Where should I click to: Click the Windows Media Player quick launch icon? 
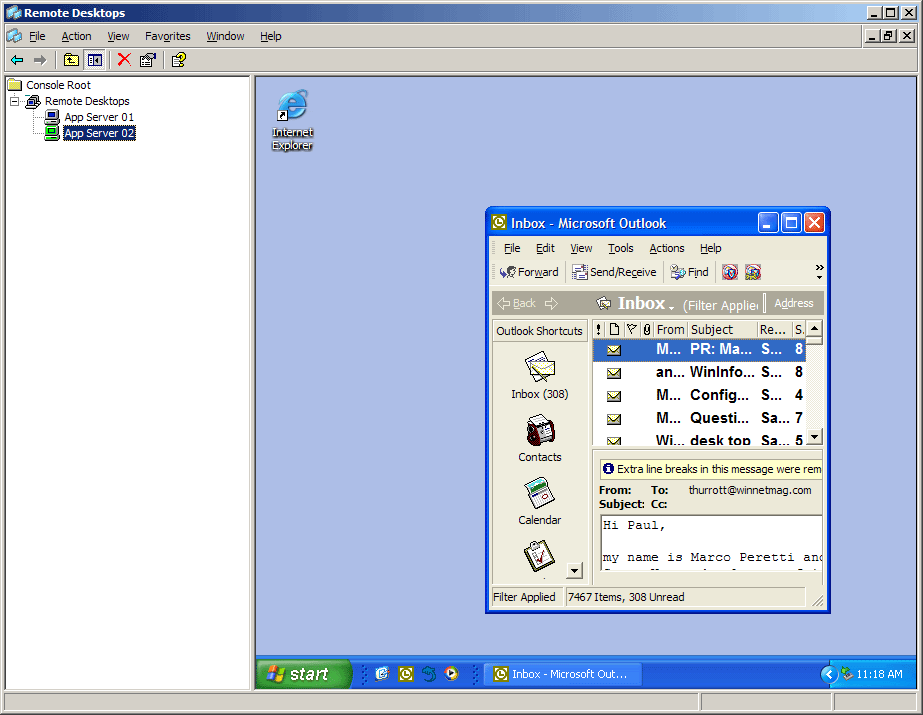451,674
